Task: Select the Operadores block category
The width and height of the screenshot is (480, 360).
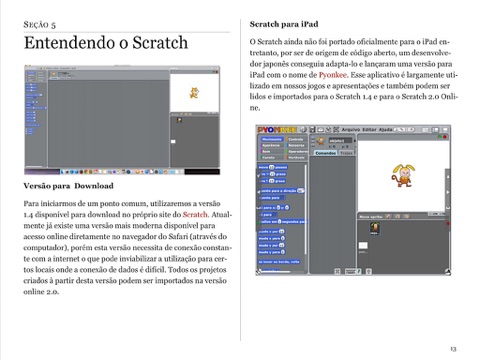Action: pyautogui.click(x=296, y=151)
